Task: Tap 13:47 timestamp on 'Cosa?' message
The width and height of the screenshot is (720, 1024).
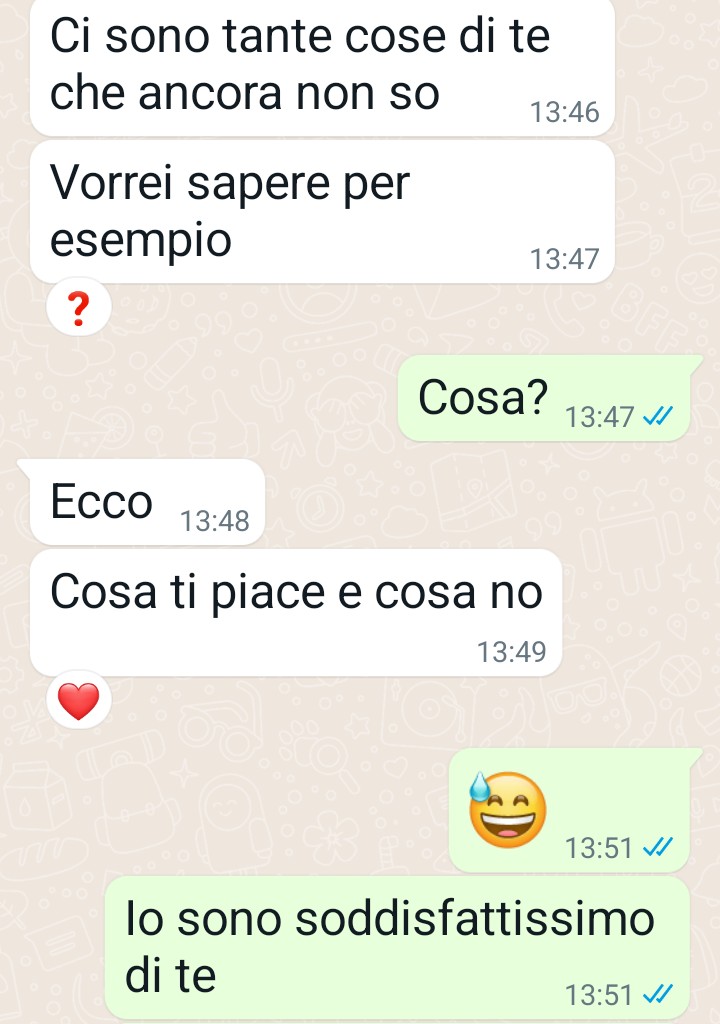Action: coord(600,417)
